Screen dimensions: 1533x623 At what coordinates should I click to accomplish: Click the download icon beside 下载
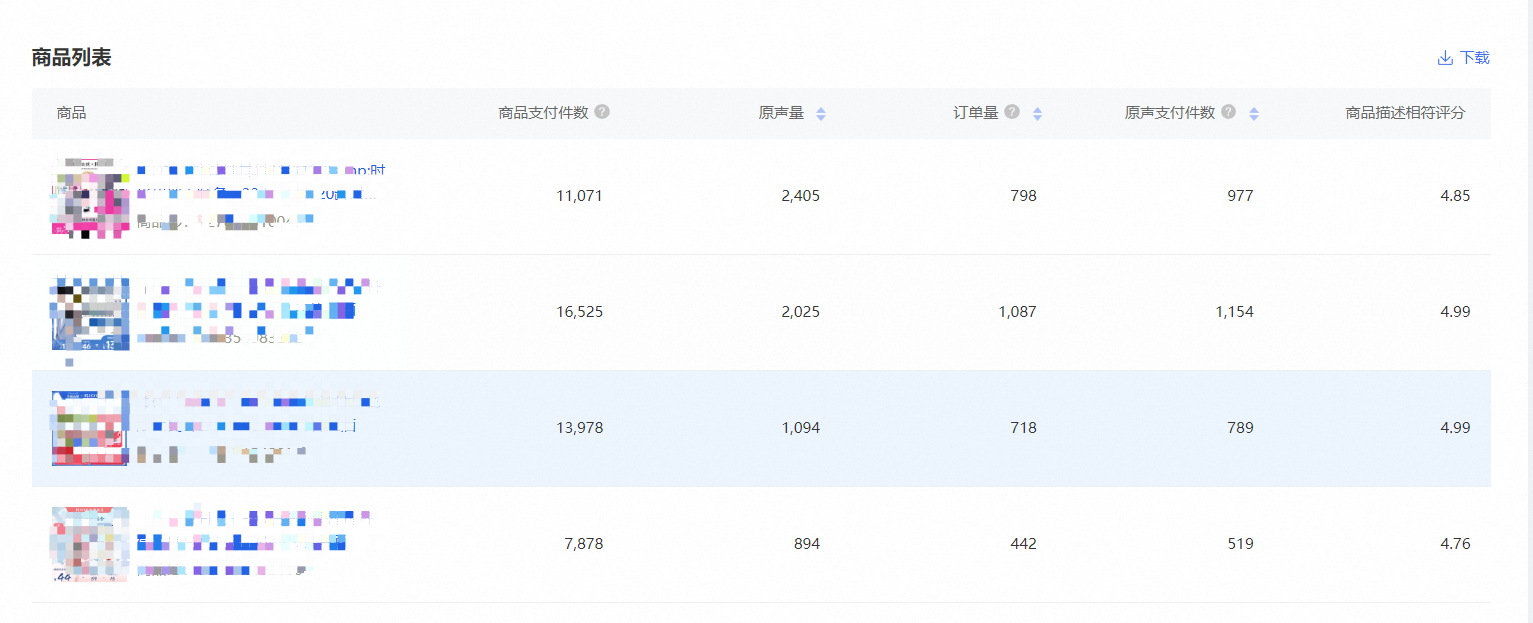pos(1445,58)
